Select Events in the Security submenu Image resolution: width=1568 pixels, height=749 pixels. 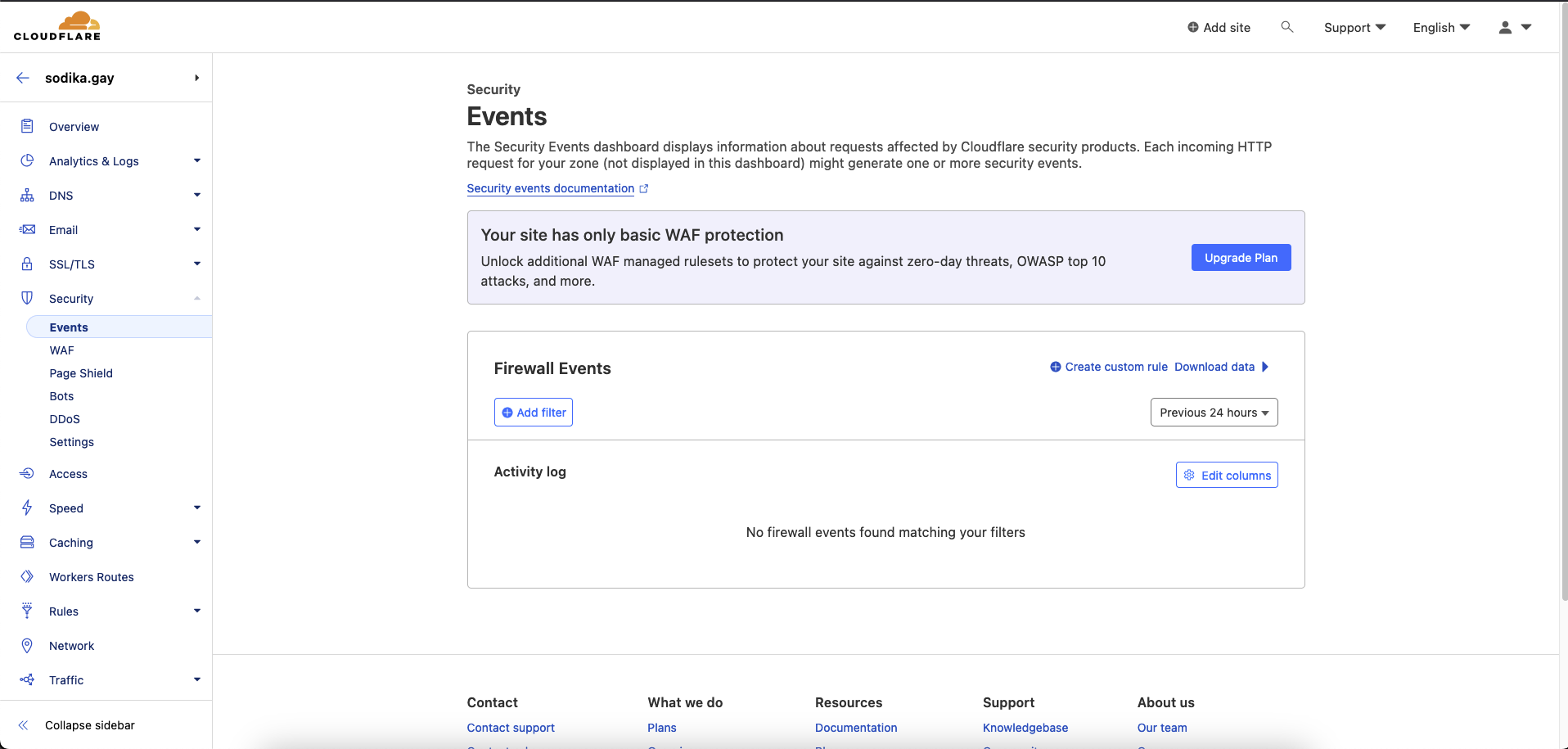click(x=69, y=327)
